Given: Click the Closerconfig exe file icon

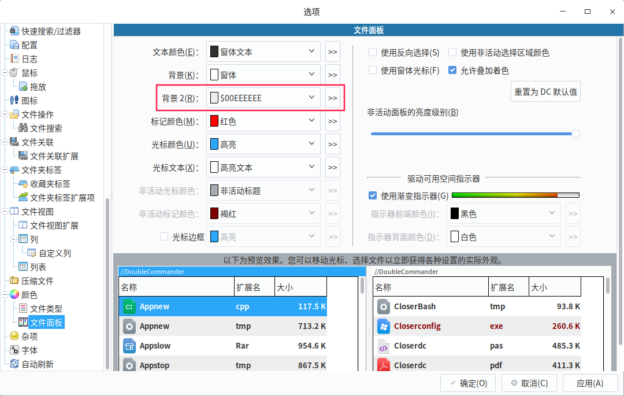Looking at the screenshot, I should pyautogui.click(x=384, y=326).
